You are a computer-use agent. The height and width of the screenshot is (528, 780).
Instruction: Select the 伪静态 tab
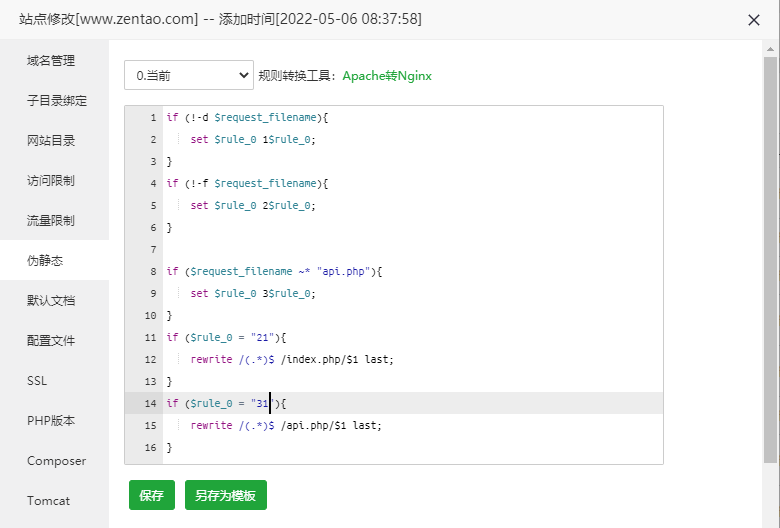46,260
